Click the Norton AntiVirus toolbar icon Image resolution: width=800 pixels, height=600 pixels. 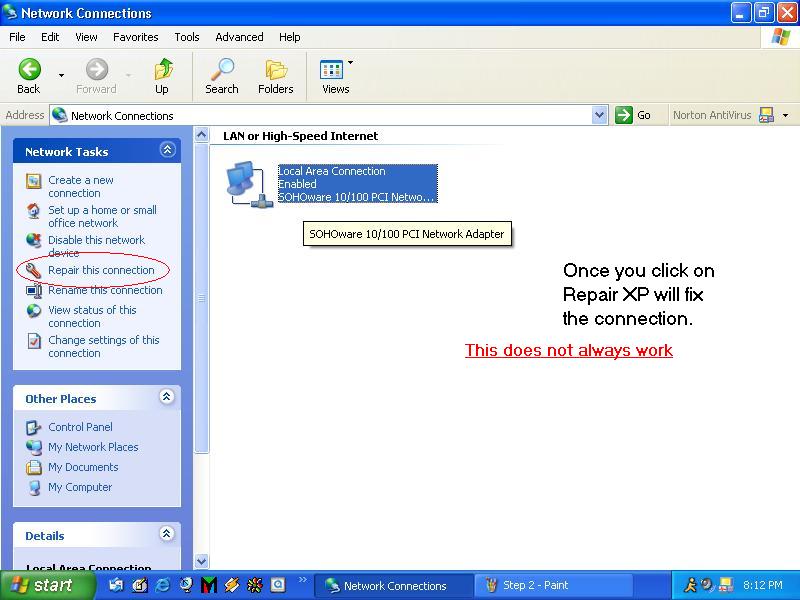point(766,115)
